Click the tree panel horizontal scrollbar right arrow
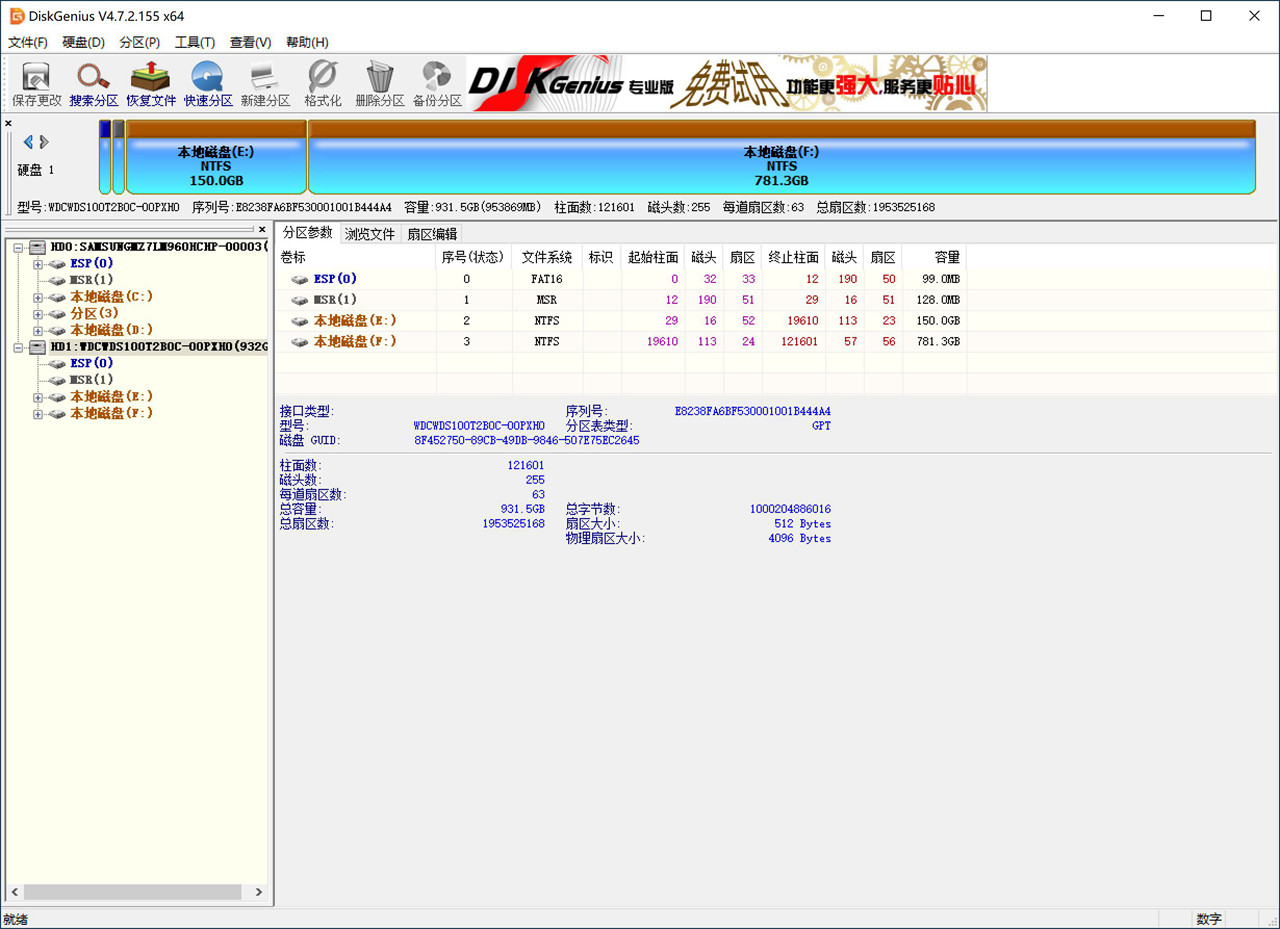 (259, 891)
